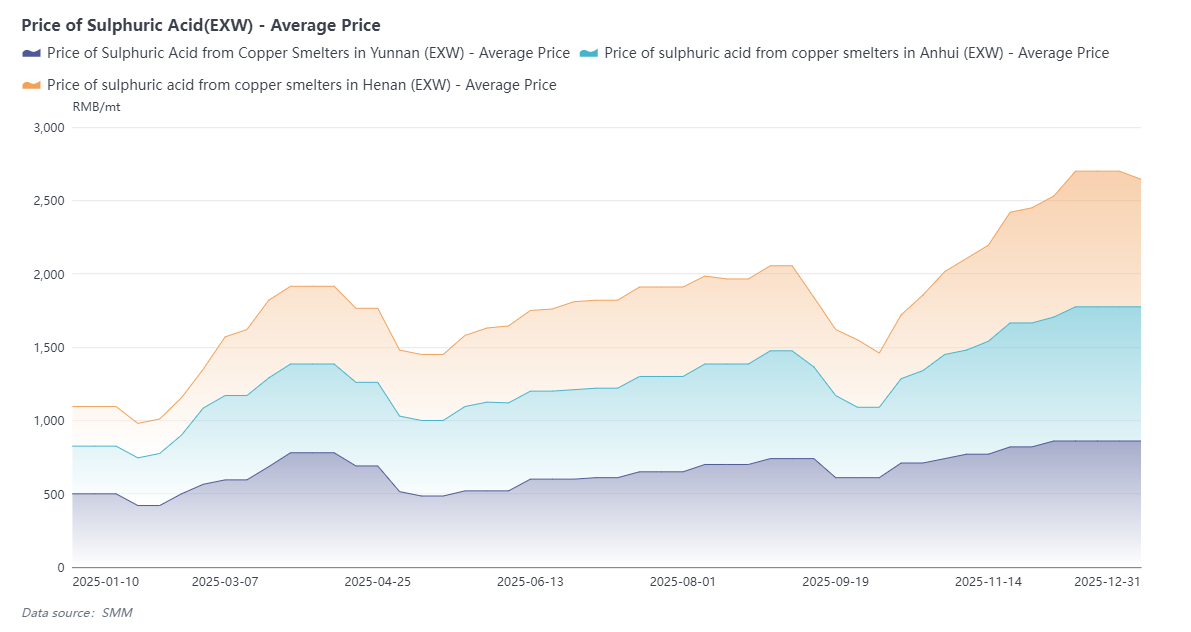Click the 2025-08-01 x-axis date label
Viewport: 1191px width, 632px height.
click(683, 581)
